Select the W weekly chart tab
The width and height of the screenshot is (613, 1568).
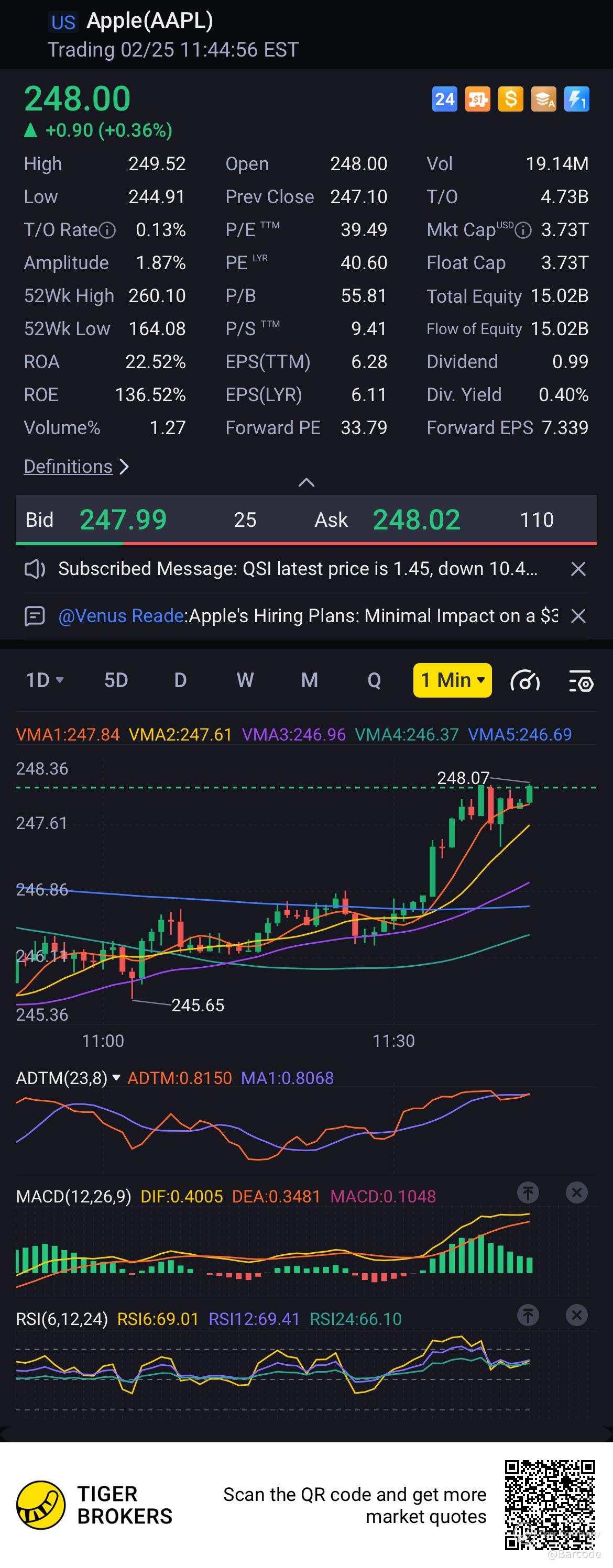coord(245,680)
